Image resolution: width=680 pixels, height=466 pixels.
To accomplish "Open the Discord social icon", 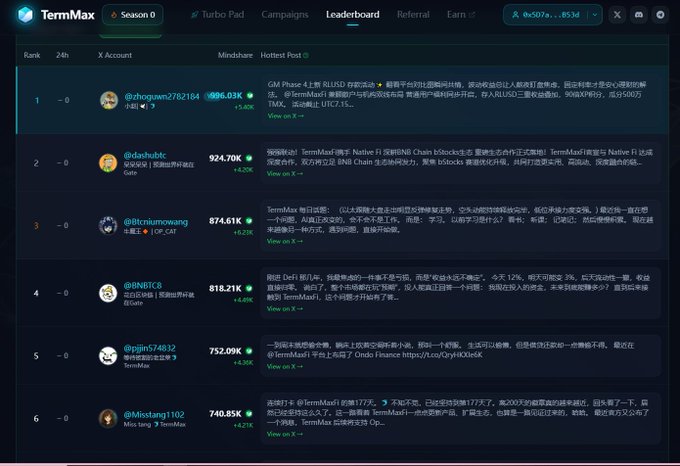I will coord(638,15).
